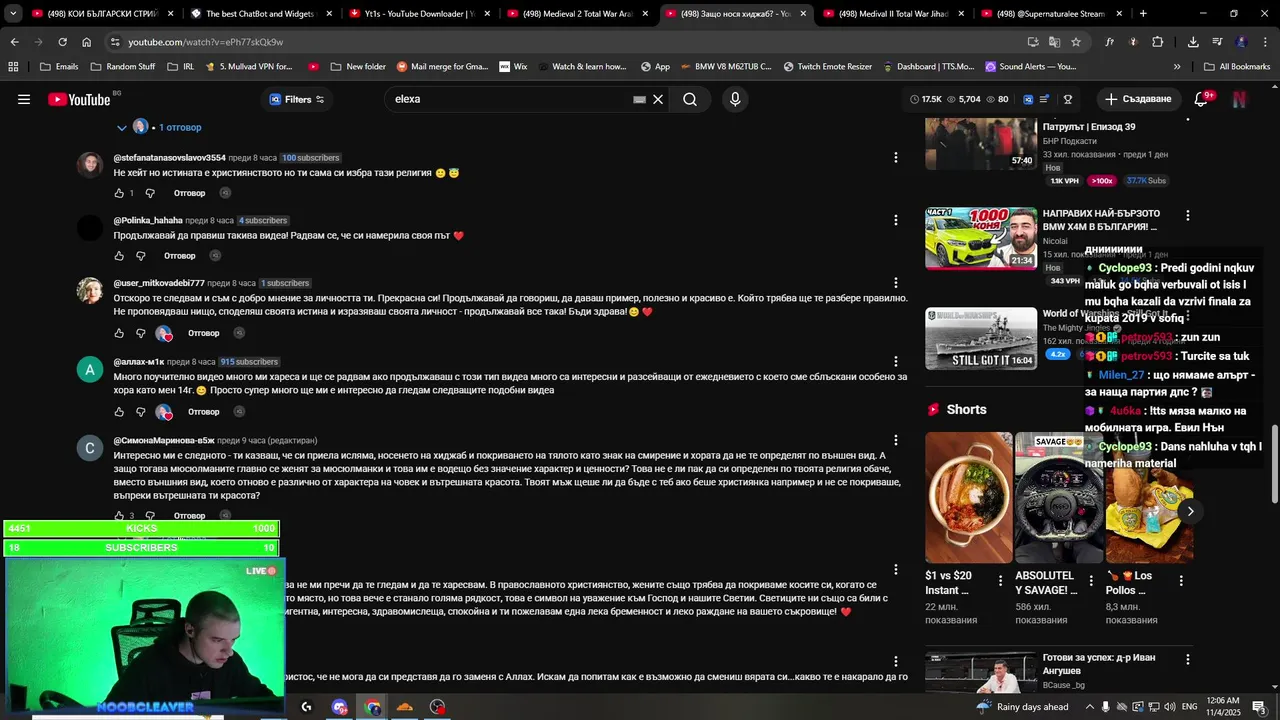This screenshot has width=1280, height=720.
Task: Dislike the comment by @user_mitkovadebi777
Action: (141, 333)
